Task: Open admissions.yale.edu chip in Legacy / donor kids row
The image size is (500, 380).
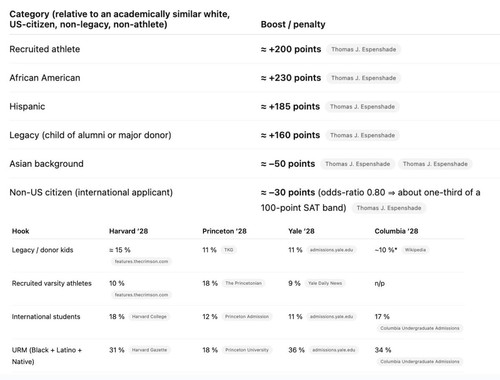Action: [331, 250]
